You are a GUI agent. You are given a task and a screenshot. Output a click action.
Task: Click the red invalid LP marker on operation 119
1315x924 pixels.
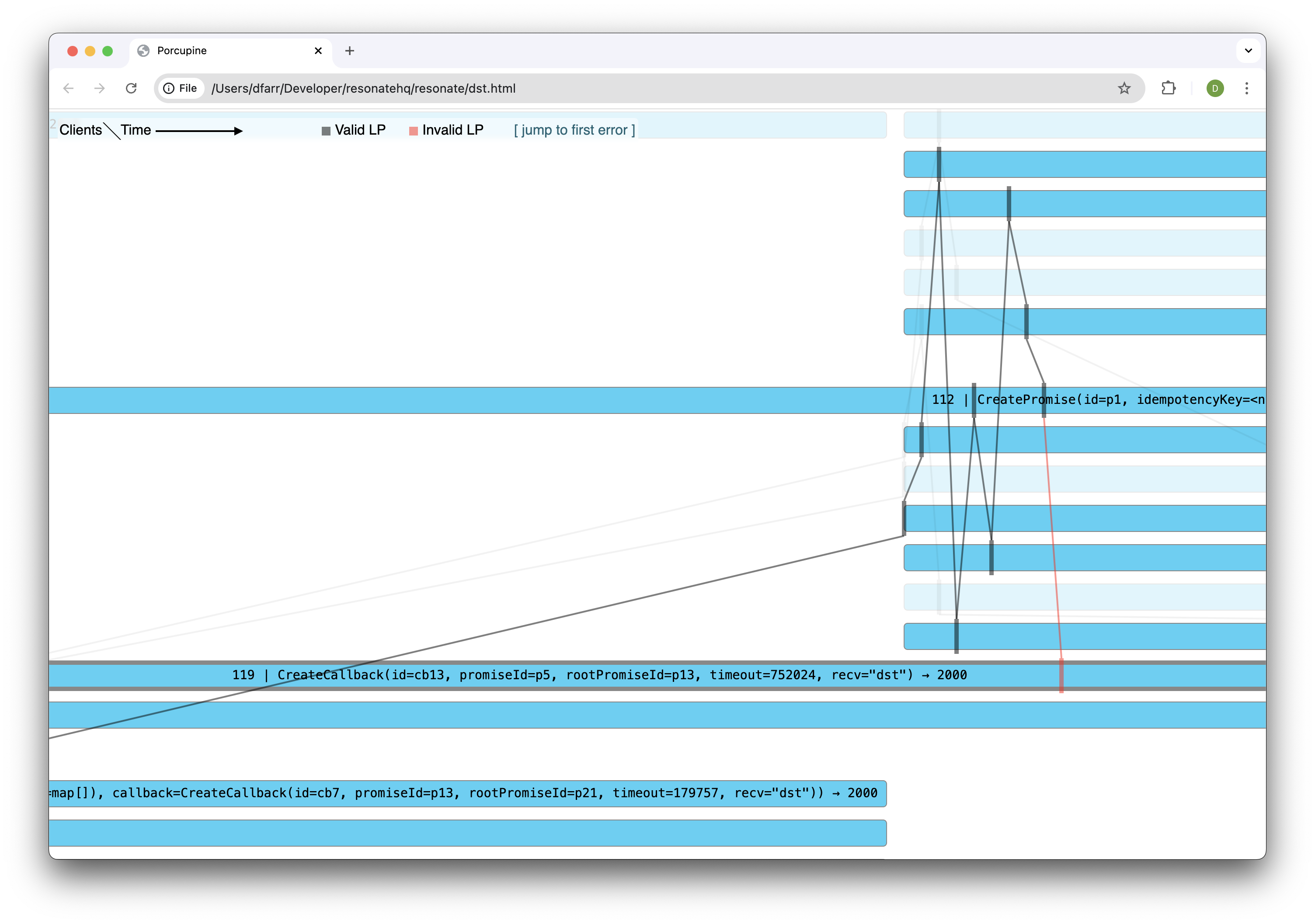1061,675
